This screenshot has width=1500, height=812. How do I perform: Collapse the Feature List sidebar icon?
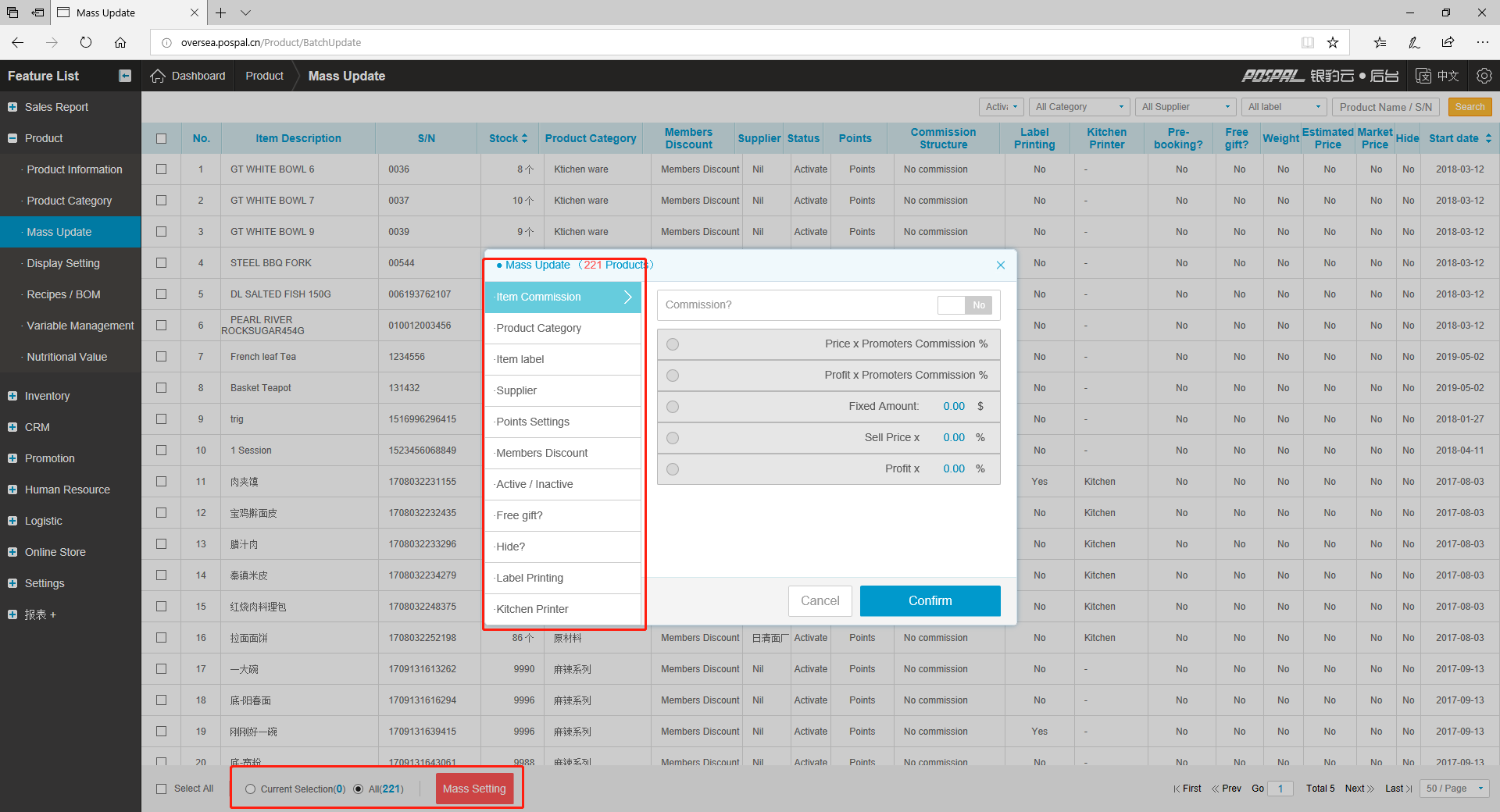[125, 76]
